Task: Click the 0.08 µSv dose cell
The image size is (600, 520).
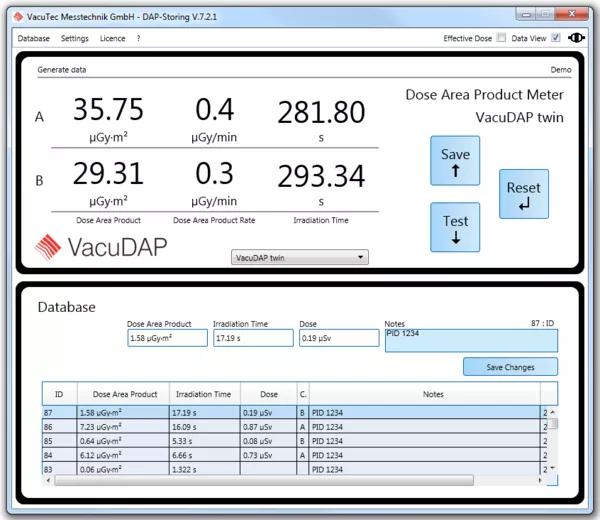Action: pyautogui.click(x=269, y=441)
